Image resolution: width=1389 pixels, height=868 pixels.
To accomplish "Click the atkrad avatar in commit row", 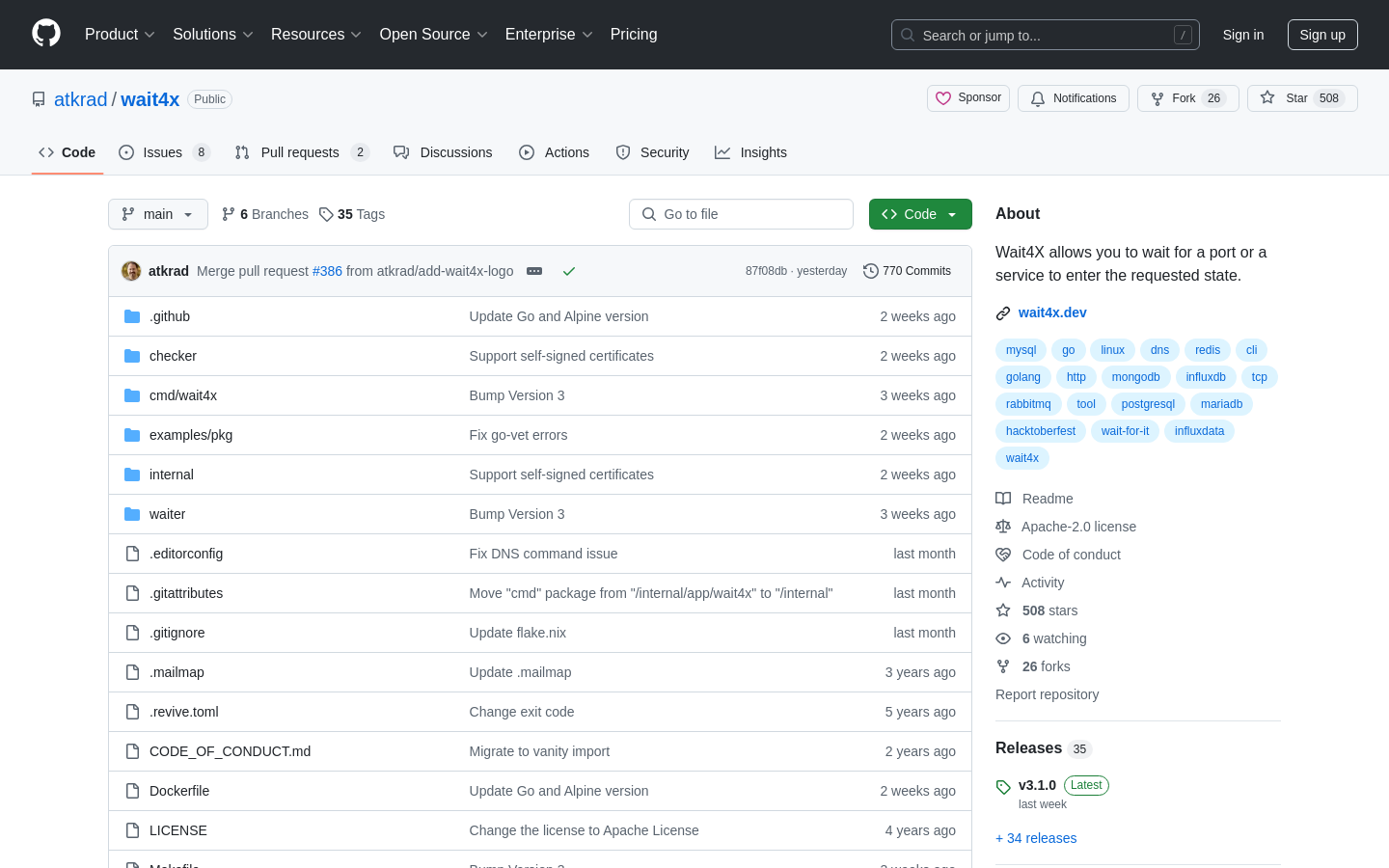I will tap(131, 271).
